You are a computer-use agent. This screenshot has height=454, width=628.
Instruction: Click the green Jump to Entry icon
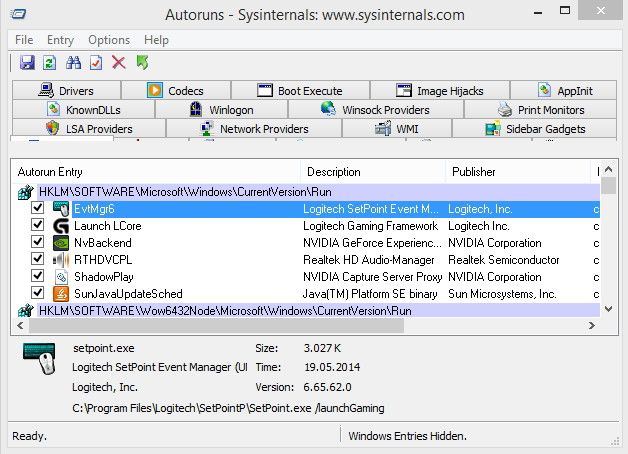(x=143, y=63)
